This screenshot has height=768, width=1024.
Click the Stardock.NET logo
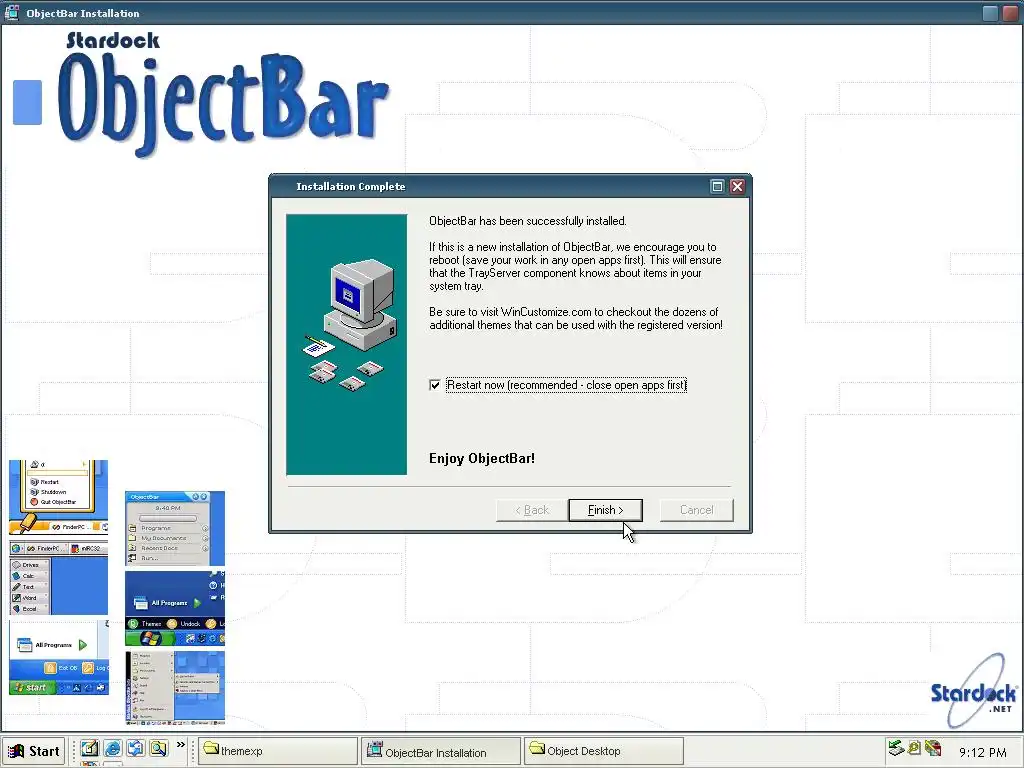(x=973, y=692)
